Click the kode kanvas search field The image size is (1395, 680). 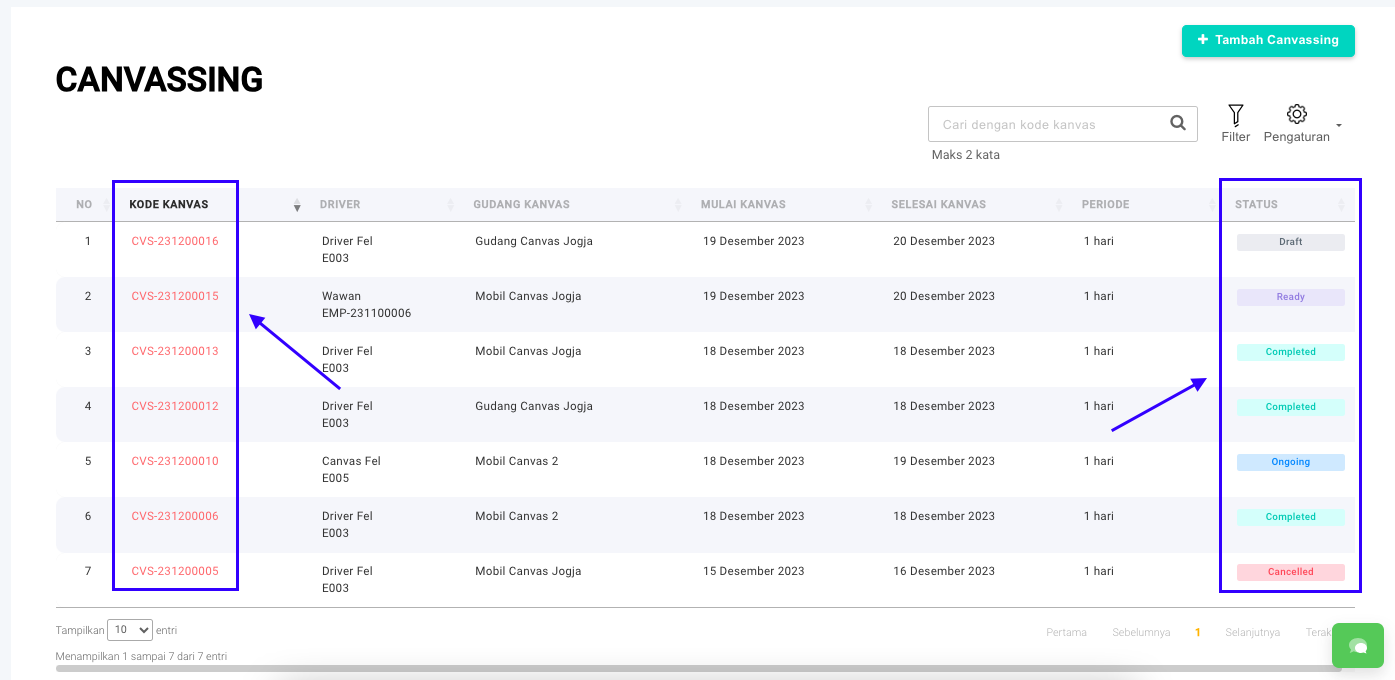point(1050,125)
